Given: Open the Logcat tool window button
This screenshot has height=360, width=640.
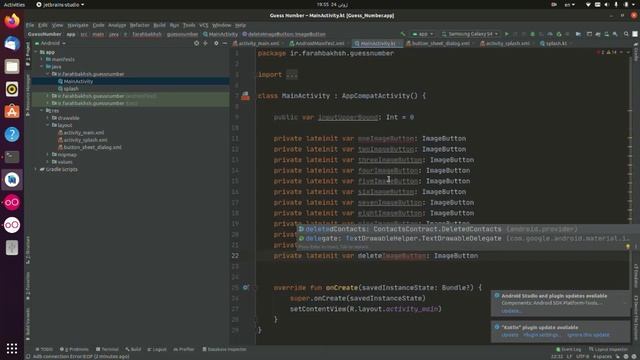Looking at the screenshot, I should (157, 349).
